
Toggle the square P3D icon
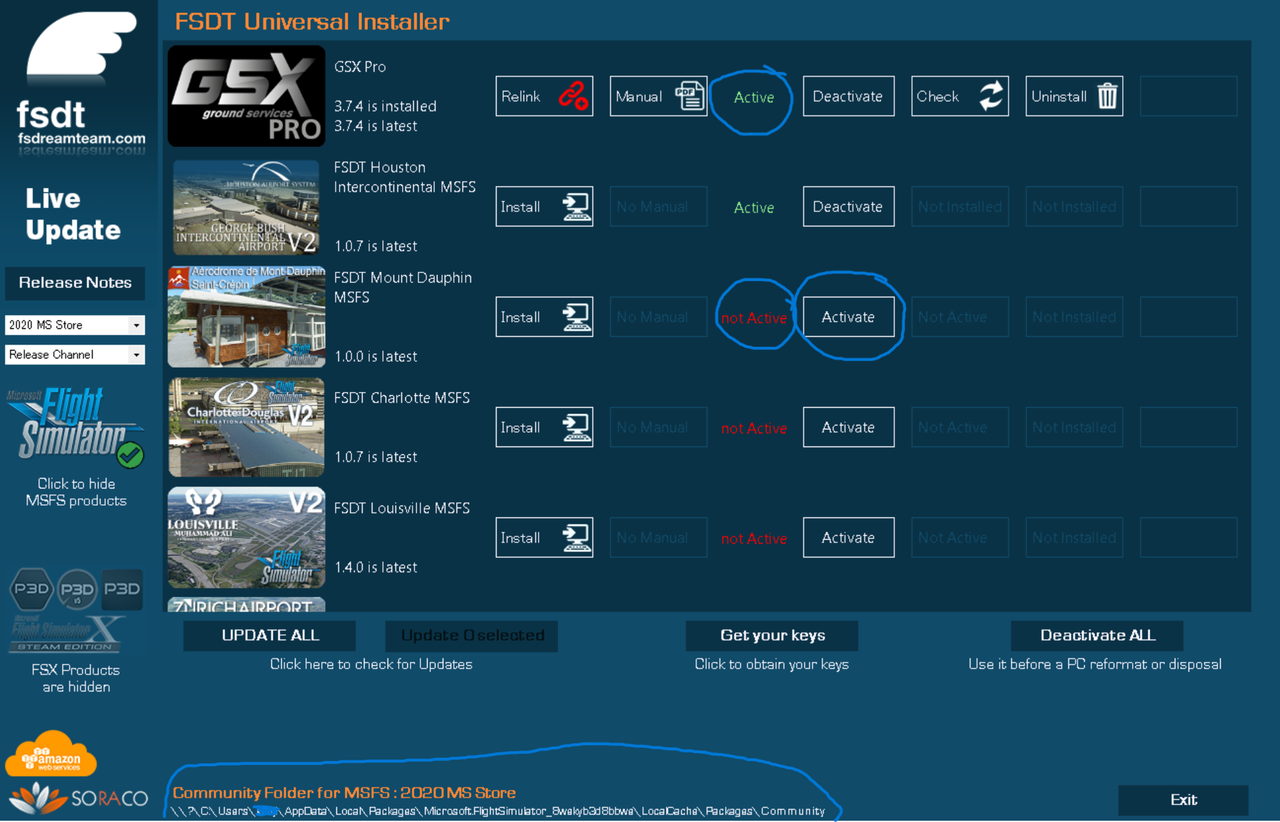coord(122,589)
